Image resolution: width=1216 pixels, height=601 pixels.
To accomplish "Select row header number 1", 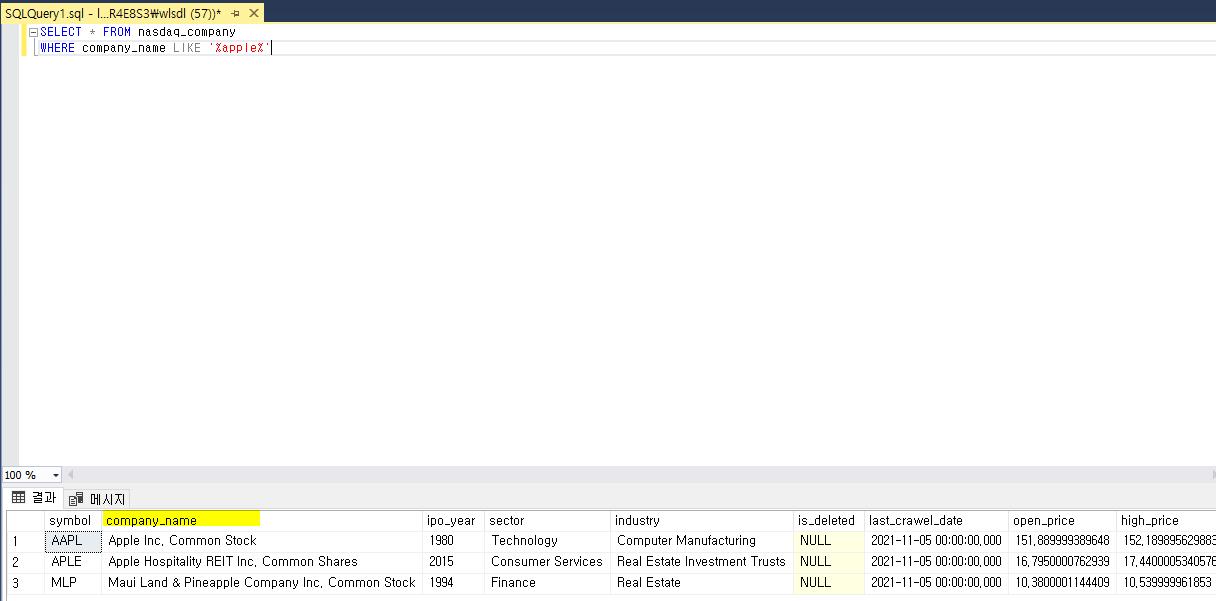I will point(25,541).
